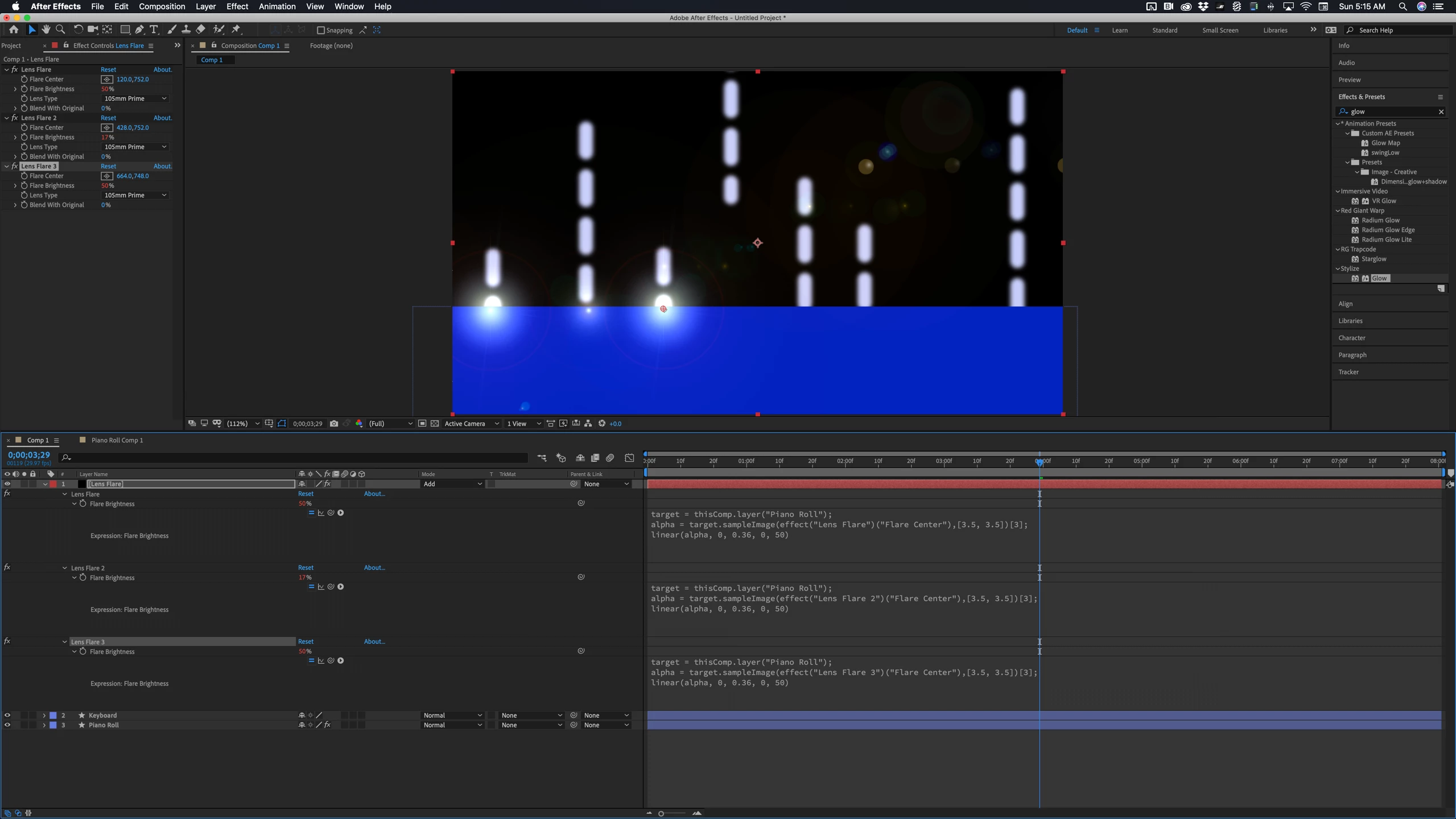Viewport: 1456px width, 819px height.
Task: Click the snapshot camera icon in viewer
Action: click(334, 424)
